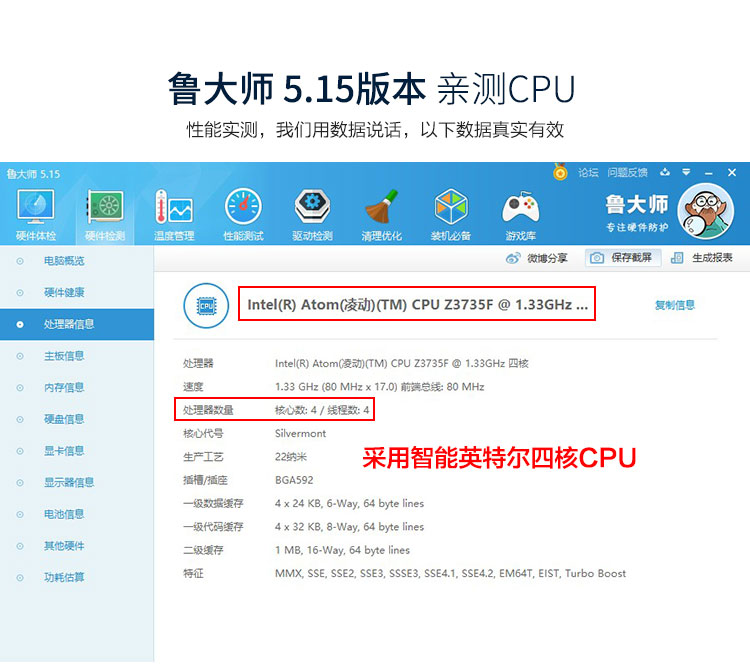Open the 游戏库 game library
The width and height of the screenshot is (750, 669).
pos(520,214)
